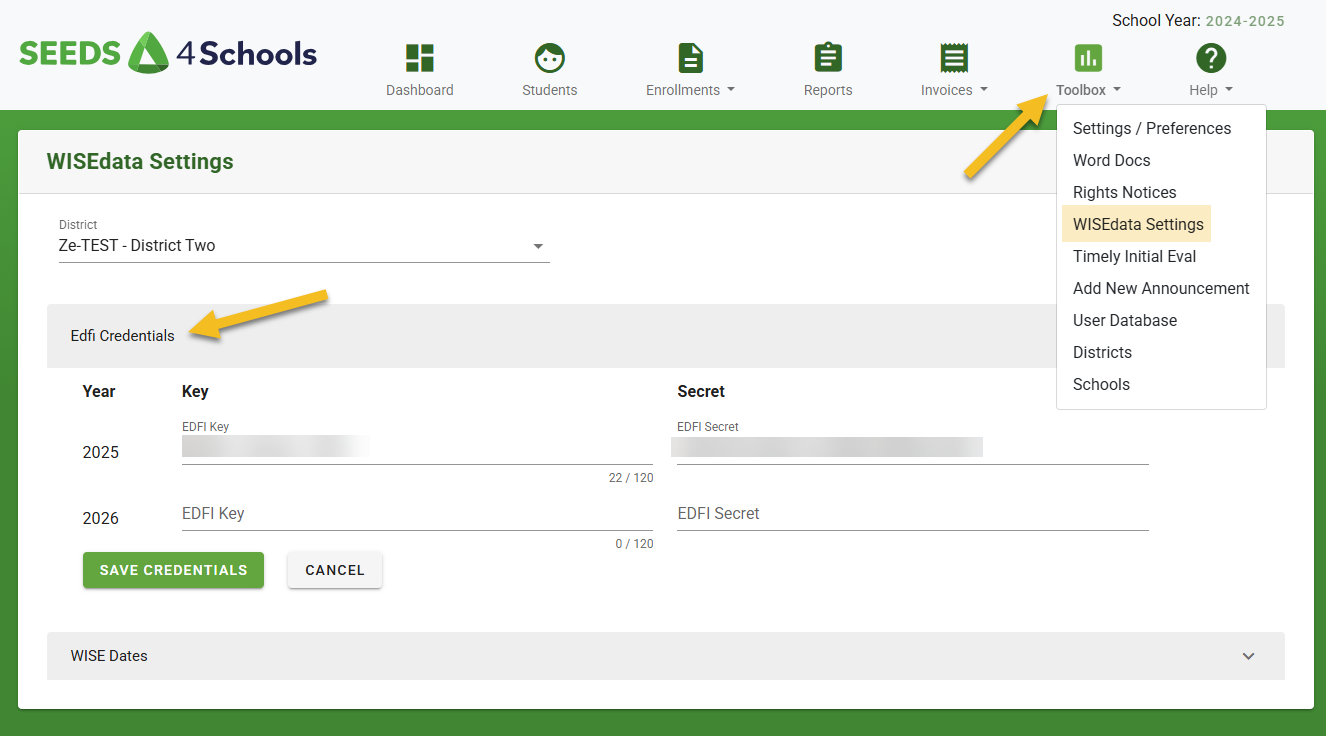This screenshot has width=1326, height=736.
Task: Click the Year column header
Action: click(x=99, y=391)
